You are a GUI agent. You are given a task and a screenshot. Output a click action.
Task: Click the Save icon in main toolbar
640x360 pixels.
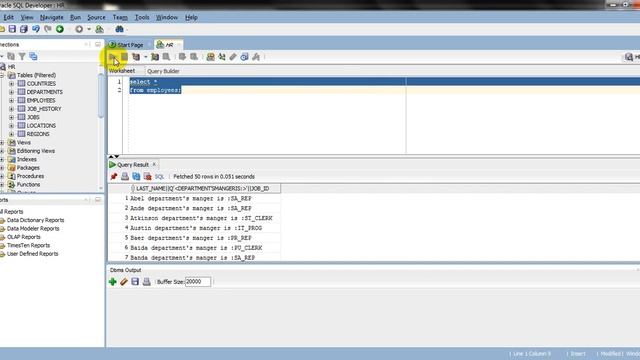(12, 29)
